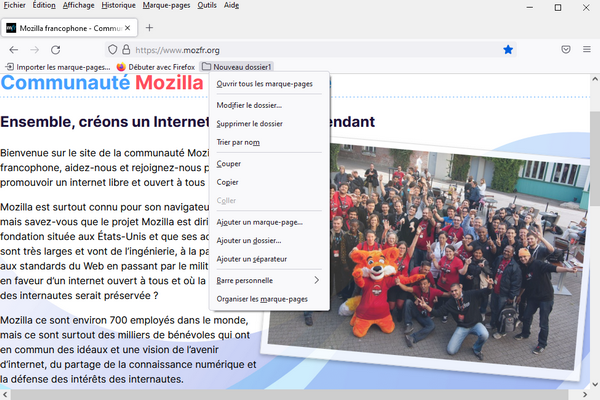600x400 pixels.
Task: Open the shield tracking protection icon
Action: 112,50
